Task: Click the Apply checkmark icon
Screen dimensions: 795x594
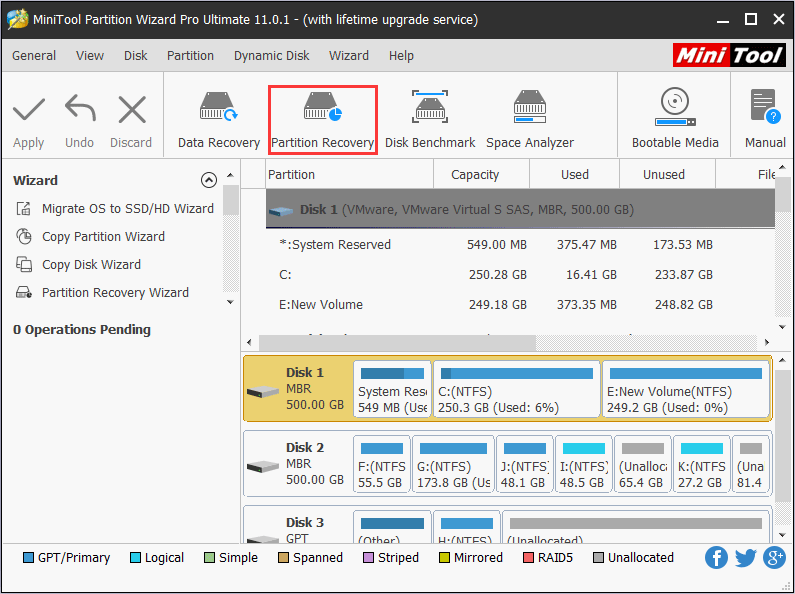Action: pos(29,110)
